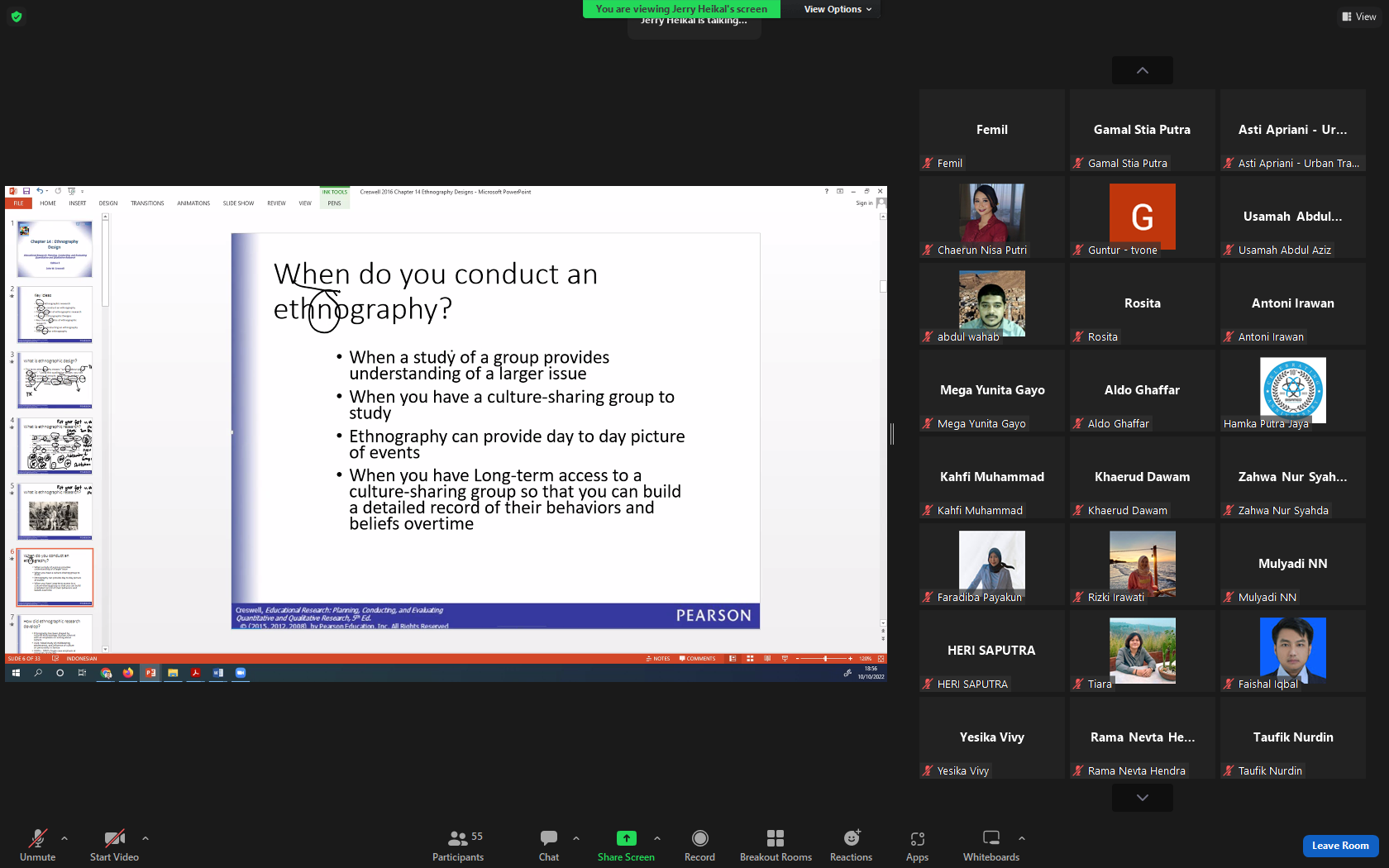This screenshot has height=868, width=1389.
Task: Click the Undo icon in quick access toolbar
Action: 39,191
